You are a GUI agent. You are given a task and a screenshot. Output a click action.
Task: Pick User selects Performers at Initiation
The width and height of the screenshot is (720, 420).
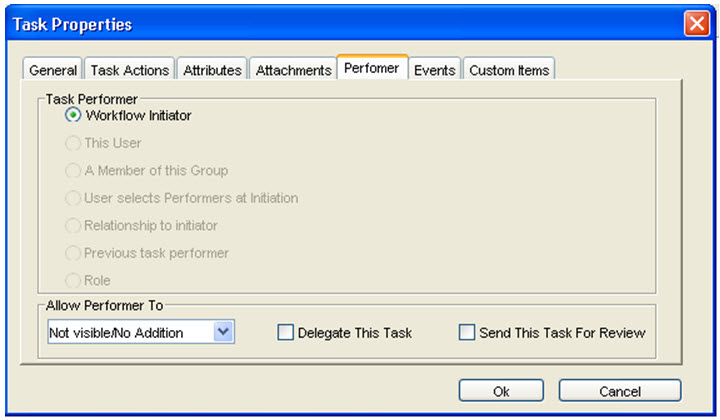pyautogui.click(x=73, y=198)
